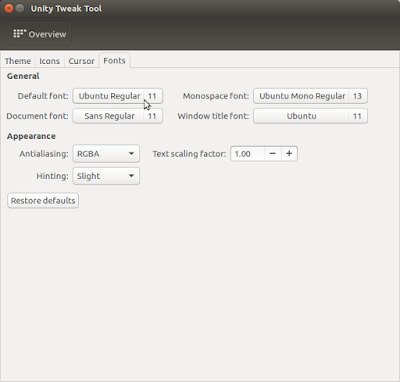Click the Document font label
Image resolution: width=400 pixels, height=382 pixels.
37,116
